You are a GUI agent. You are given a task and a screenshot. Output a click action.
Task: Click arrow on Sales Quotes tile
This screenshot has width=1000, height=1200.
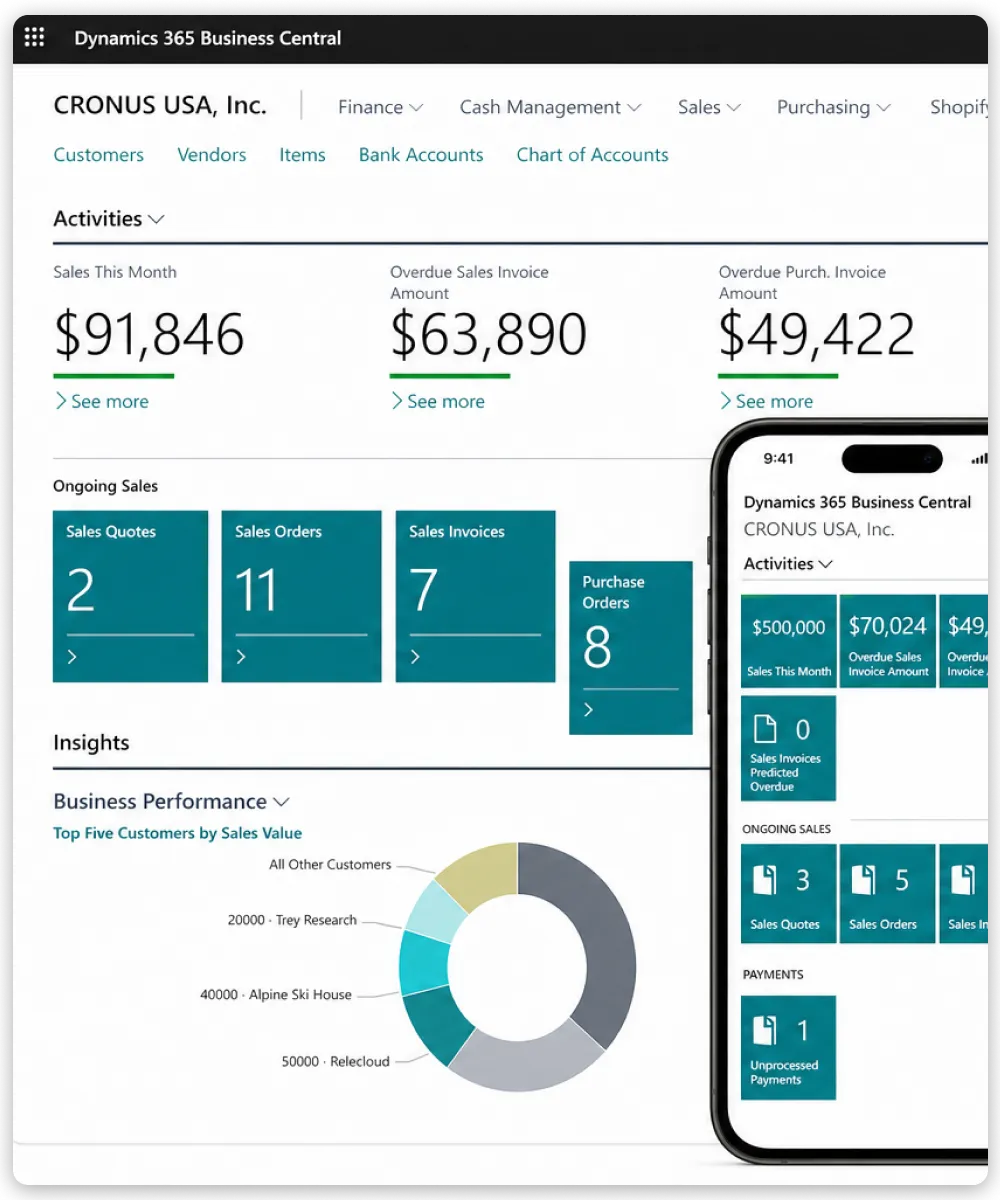72,657
